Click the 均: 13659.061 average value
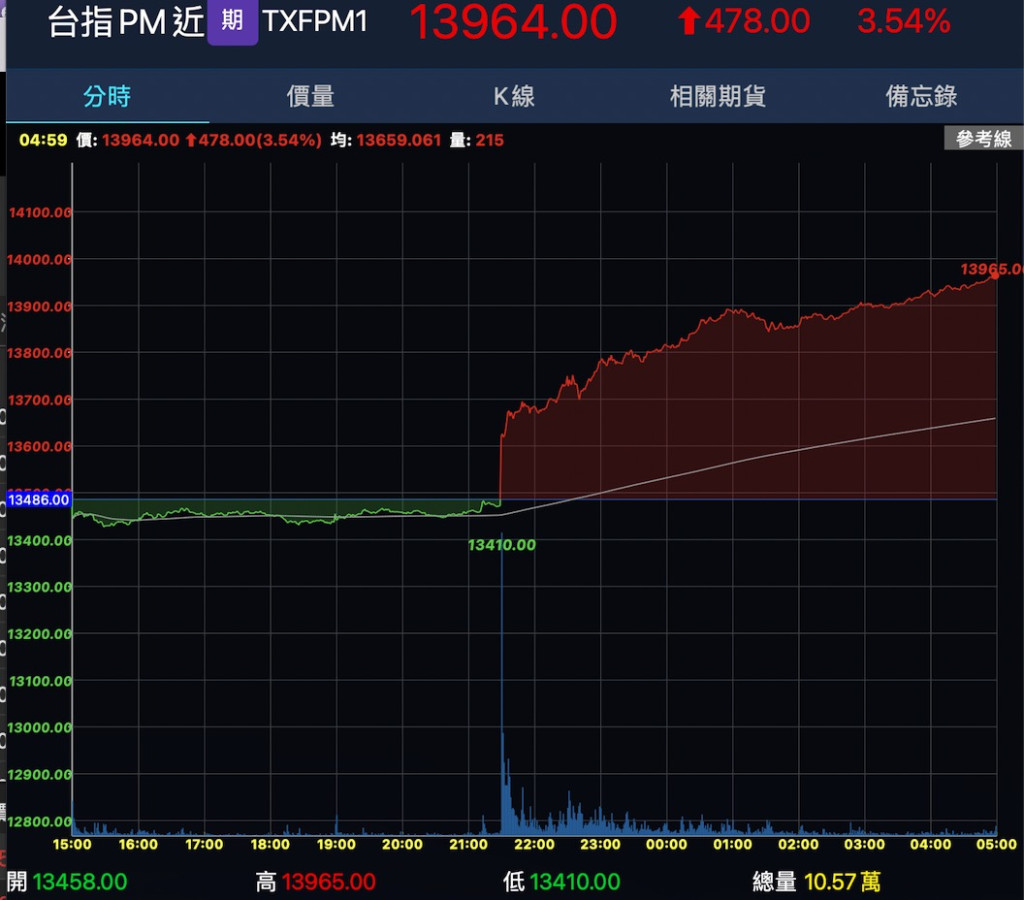This screenshot has width=1024, height=900. pos(386,140)
